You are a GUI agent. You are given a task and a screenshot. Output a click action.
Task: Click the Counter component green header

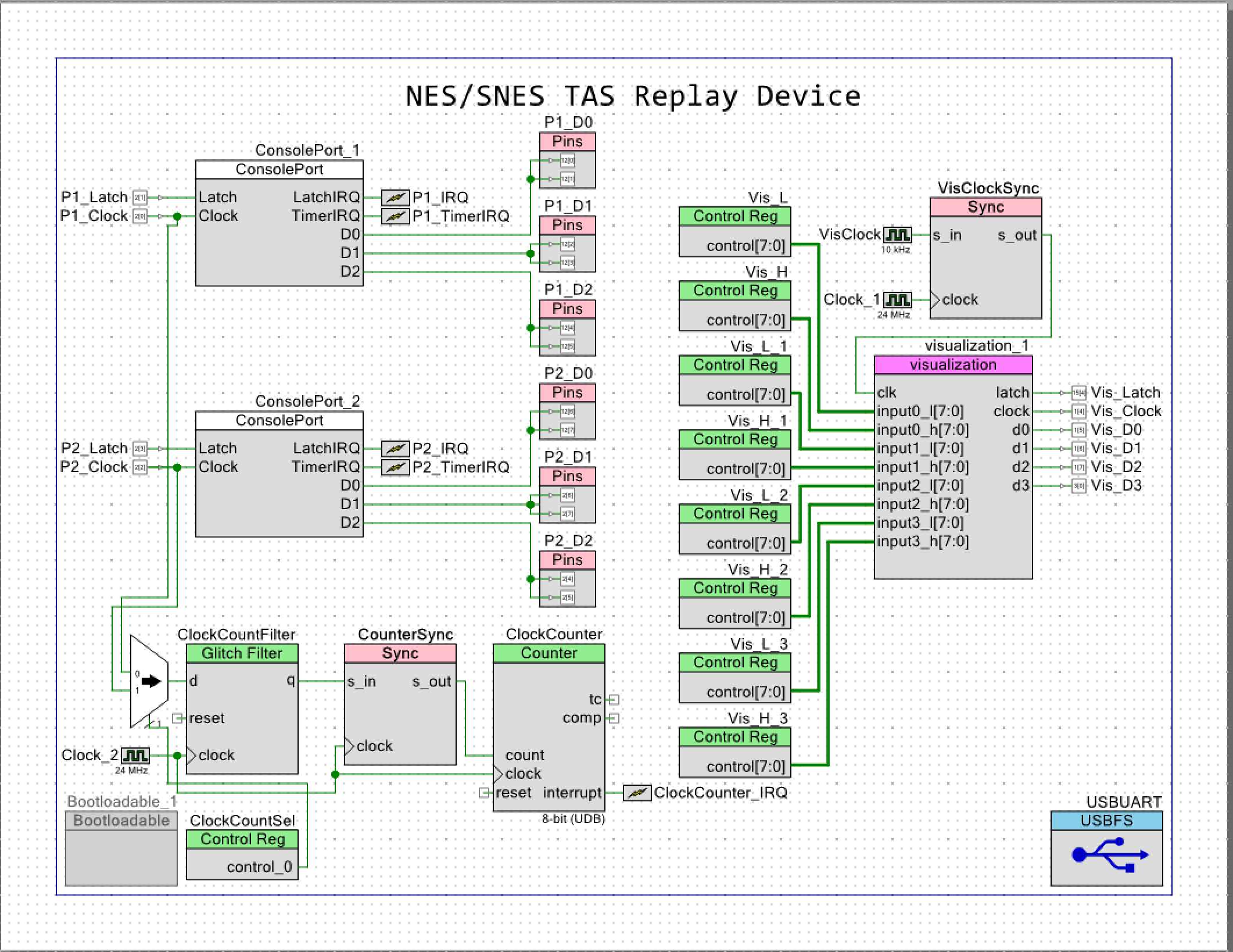point(549,653)
